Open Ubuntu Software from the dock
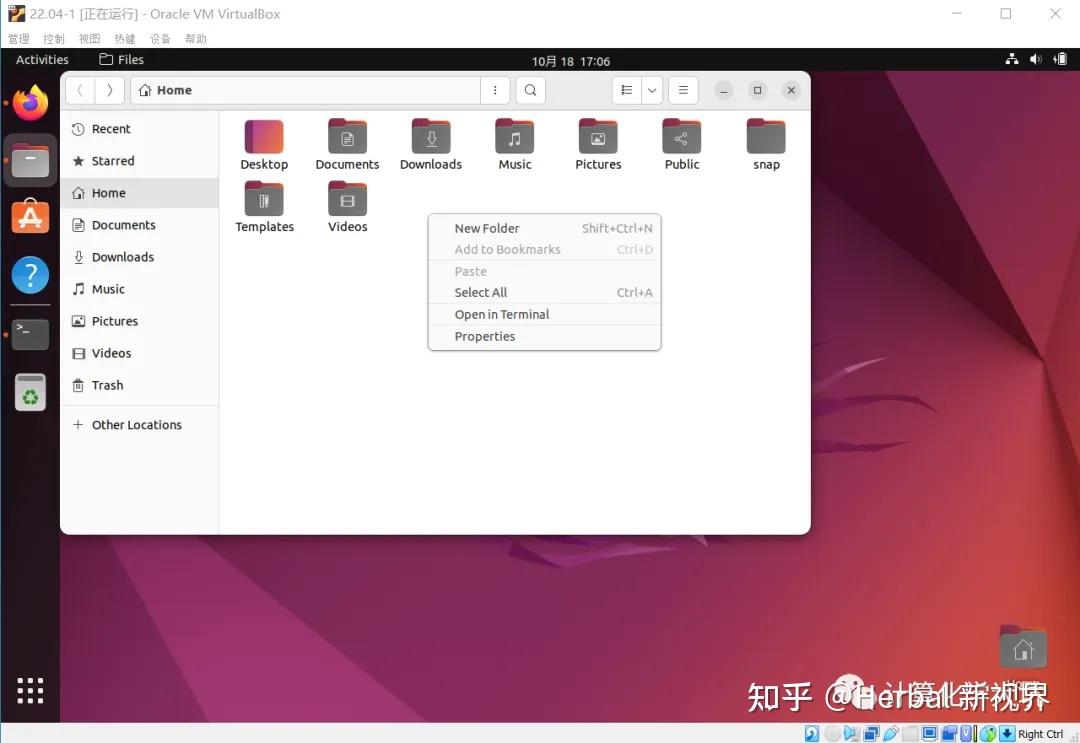1080x743 pixels. [x=30, y=215]
